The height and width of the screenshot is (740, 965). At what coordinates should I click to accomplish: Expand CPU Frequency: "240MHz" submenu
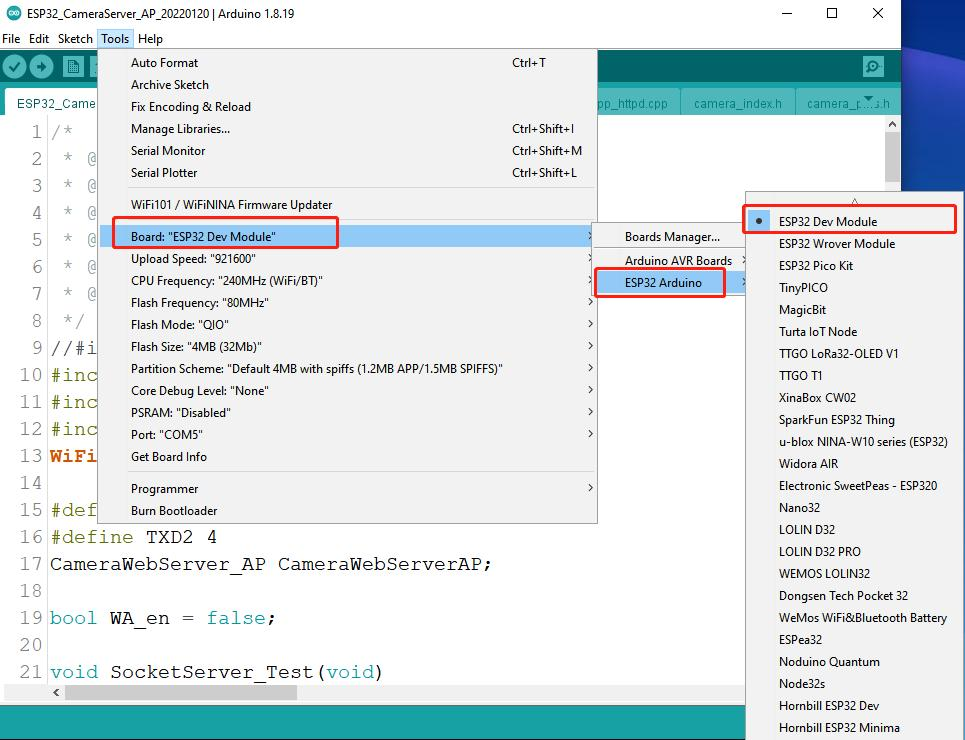pyautogui.click(x=348, y=281)
